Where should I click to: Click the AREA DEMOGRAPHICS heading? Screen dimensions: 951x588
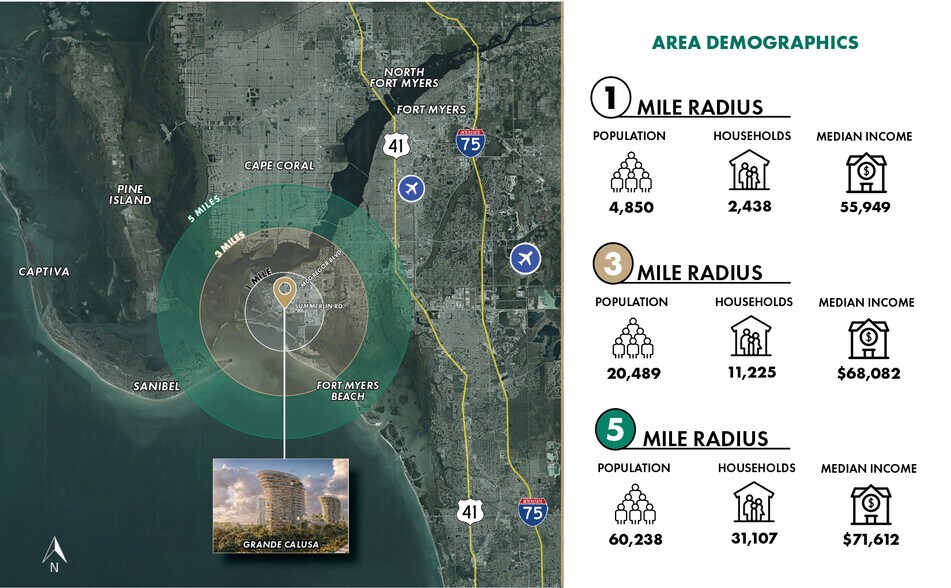click(x=755, y=42)
